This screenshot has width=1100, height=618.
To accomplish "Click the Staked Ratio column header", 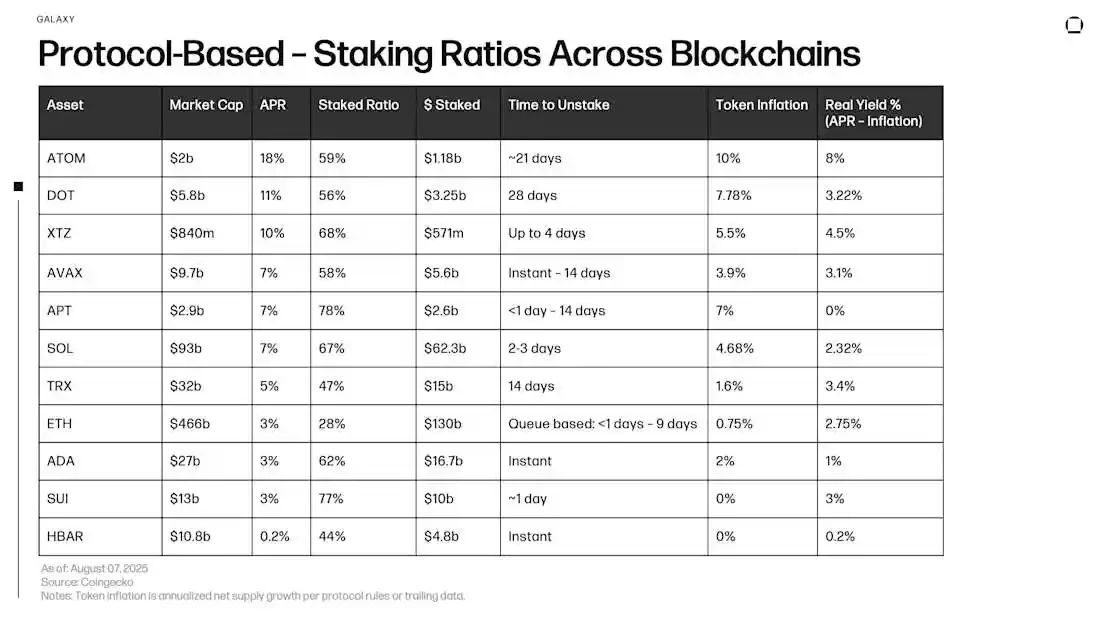I will [x=358, y=105].
